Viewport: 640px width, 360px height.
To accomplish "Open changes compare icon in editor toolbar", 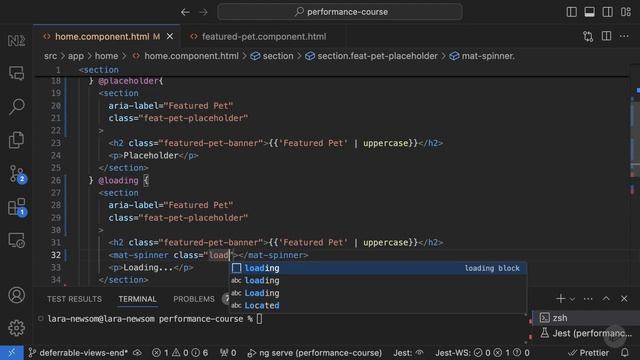I will point(588,36).
